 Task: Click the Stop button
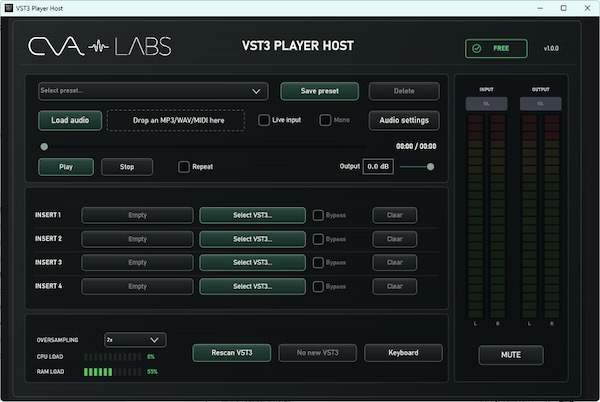click(127, 167)
